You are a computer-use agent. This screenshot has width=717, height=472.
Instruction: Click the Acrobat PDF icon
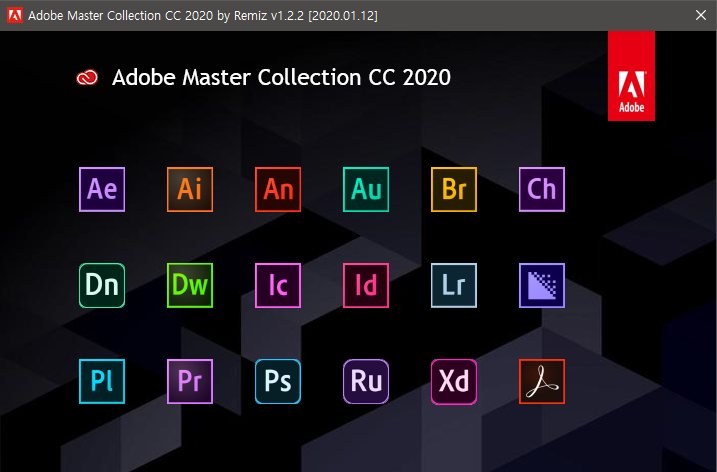[x=542, y=381]
